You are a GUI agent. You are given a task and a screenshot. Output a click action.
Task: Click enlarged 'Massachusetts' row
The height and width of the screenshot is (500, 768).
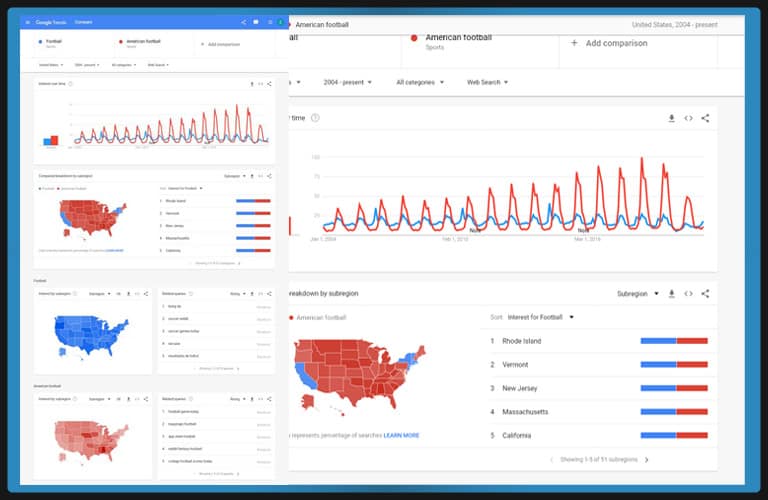(x=599, y=412)
